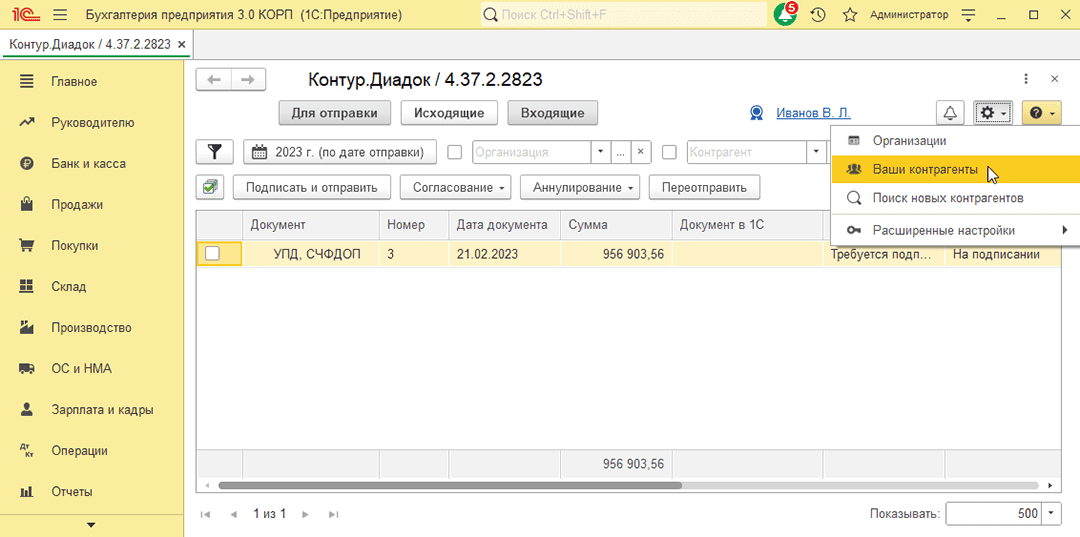Expand more sidebar sections with bottom arrow
The image size is (1080, 537).
point(91,525)
